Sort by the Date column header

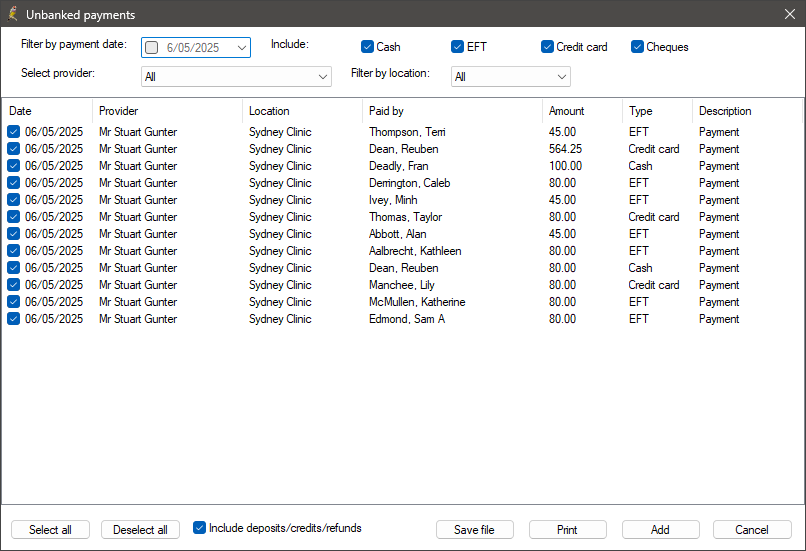click(47, 111)
